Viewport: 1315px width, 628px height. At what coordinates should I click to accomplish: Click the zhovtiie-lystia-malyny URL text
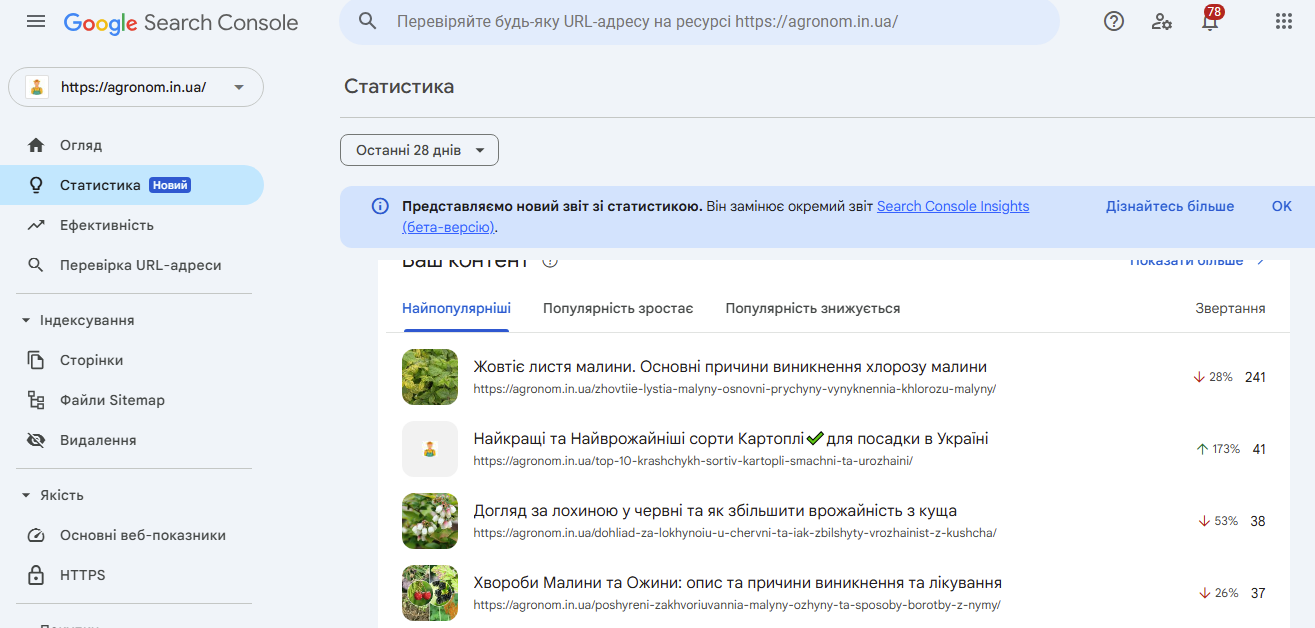pos(734,389)
